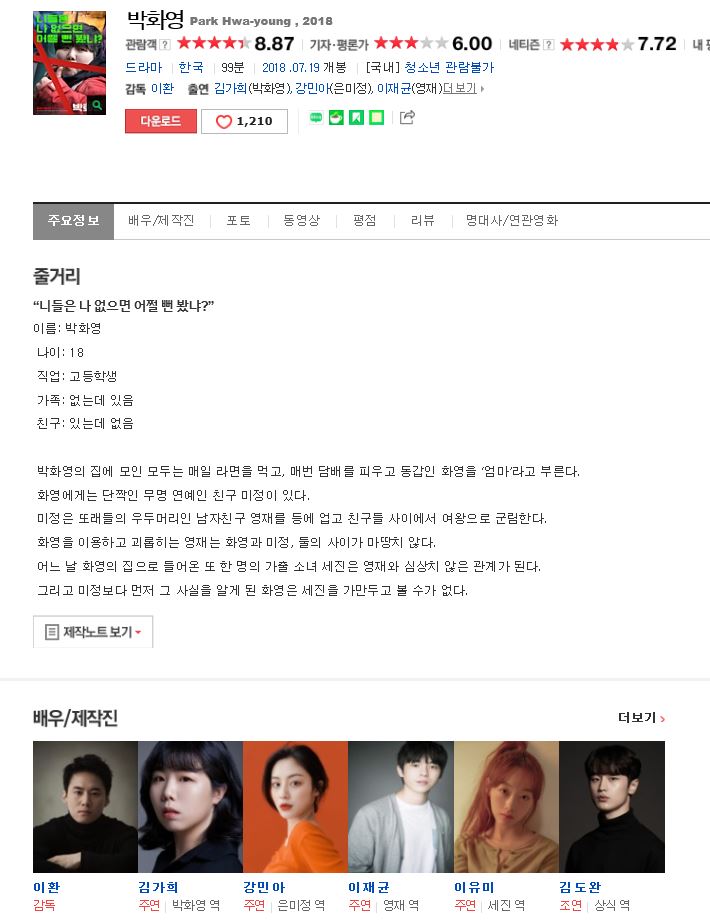The height and width of the screenshot is (923, 710).
Task: Click the 관람객 star rating 8.87
Action: point(235,44)
